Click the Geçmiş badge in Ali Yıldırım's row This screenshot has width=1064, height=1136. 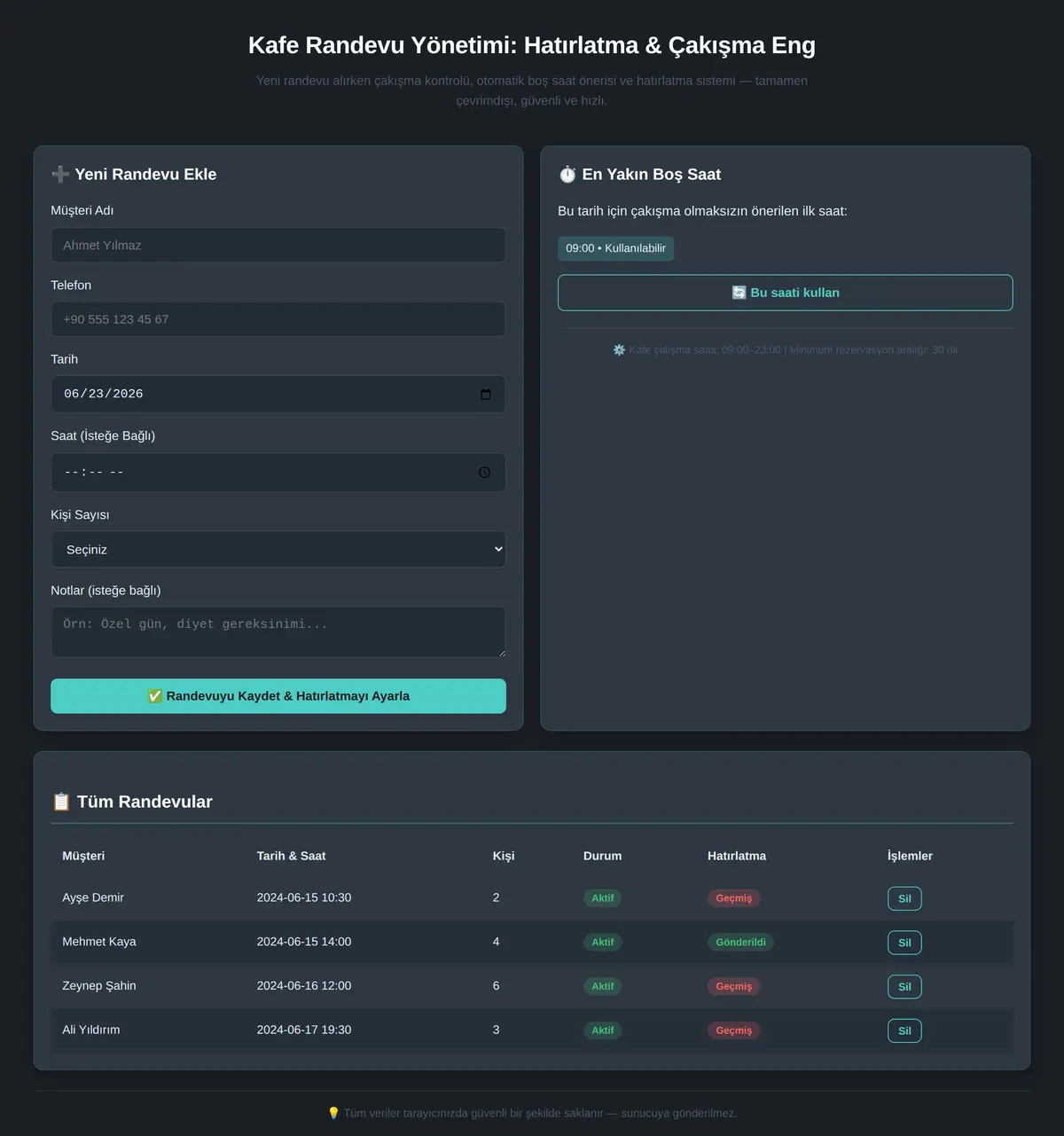[734, 1030]
